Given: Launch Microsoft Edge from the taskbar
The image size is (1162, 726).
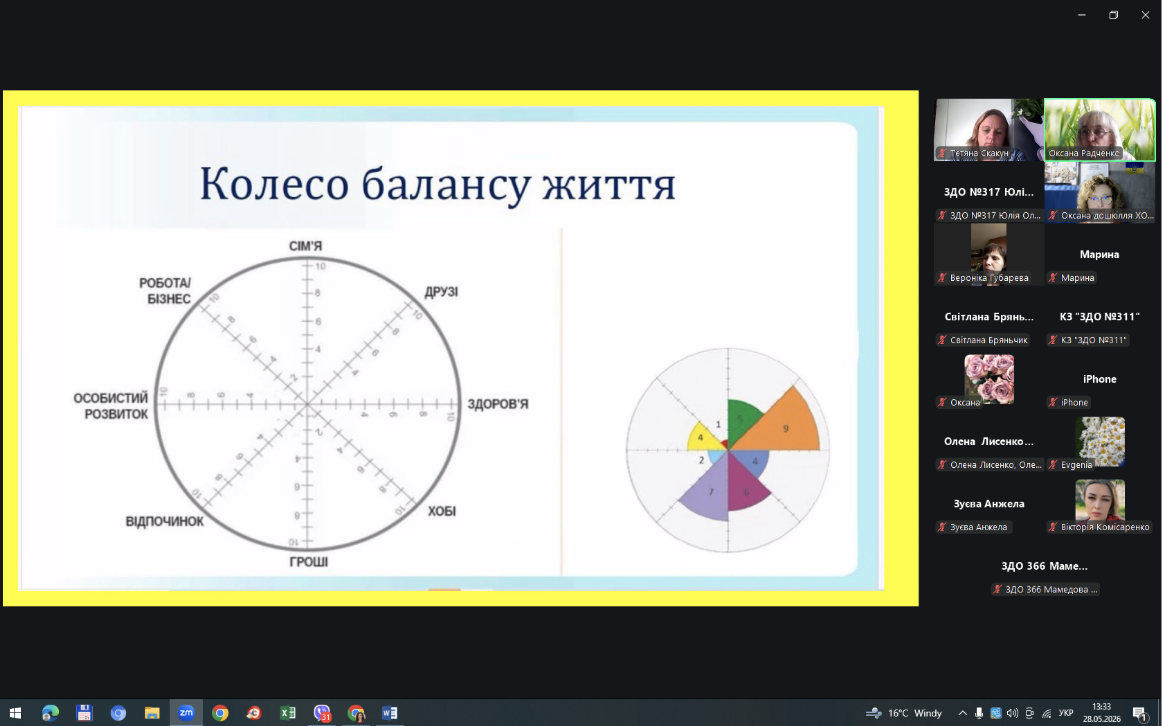Looking at the screenshot, I should tap(50, 713).
